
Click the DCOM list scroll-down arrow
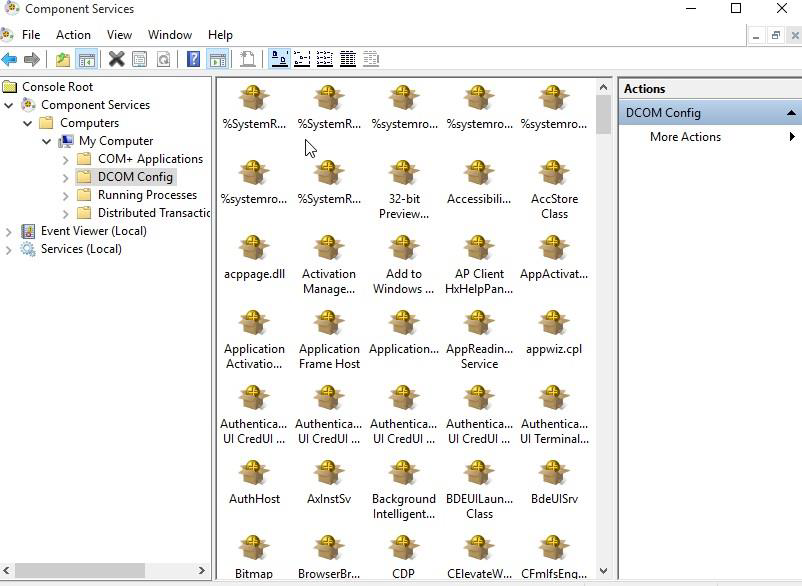coord(604,571)
